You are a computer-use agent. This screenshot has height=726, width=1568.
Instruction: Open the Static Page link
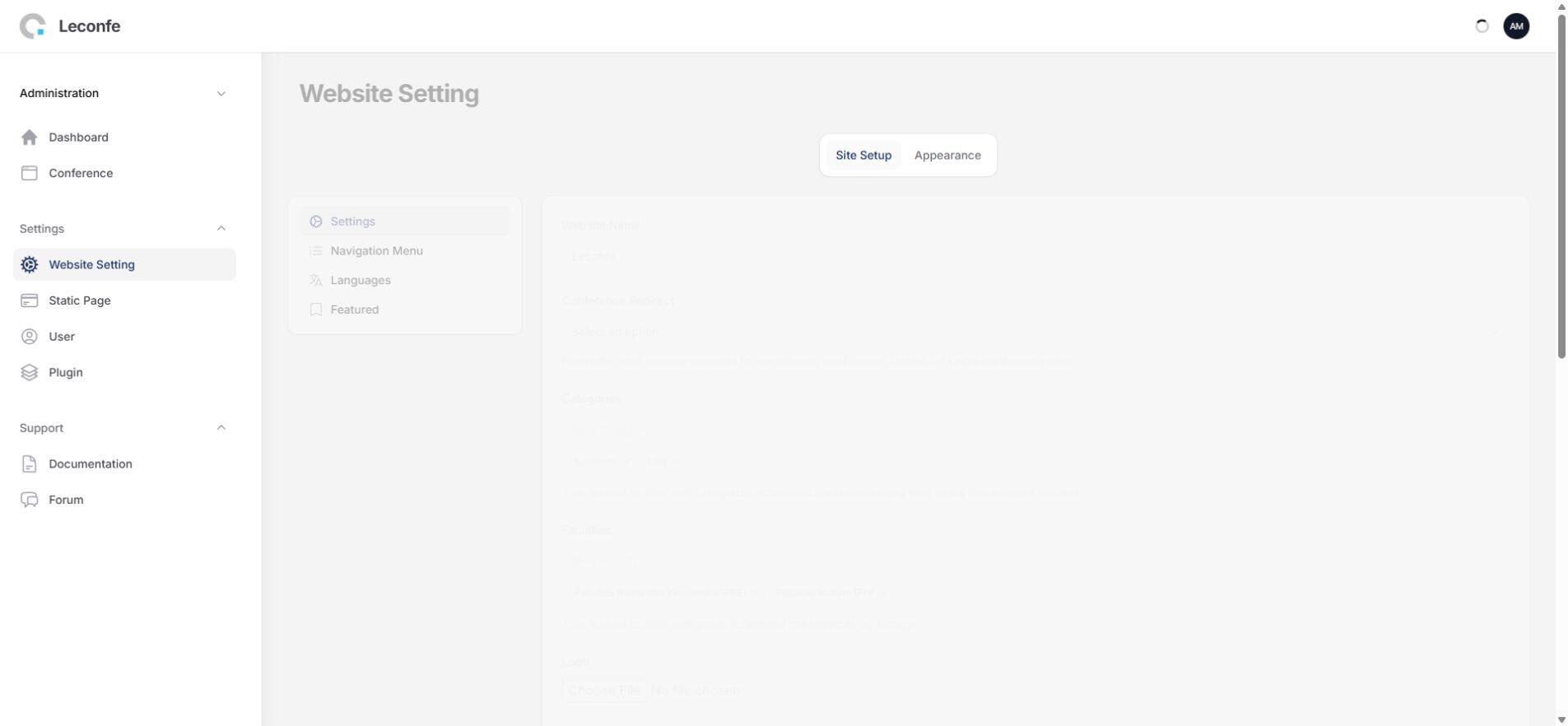tap(124, 300)
